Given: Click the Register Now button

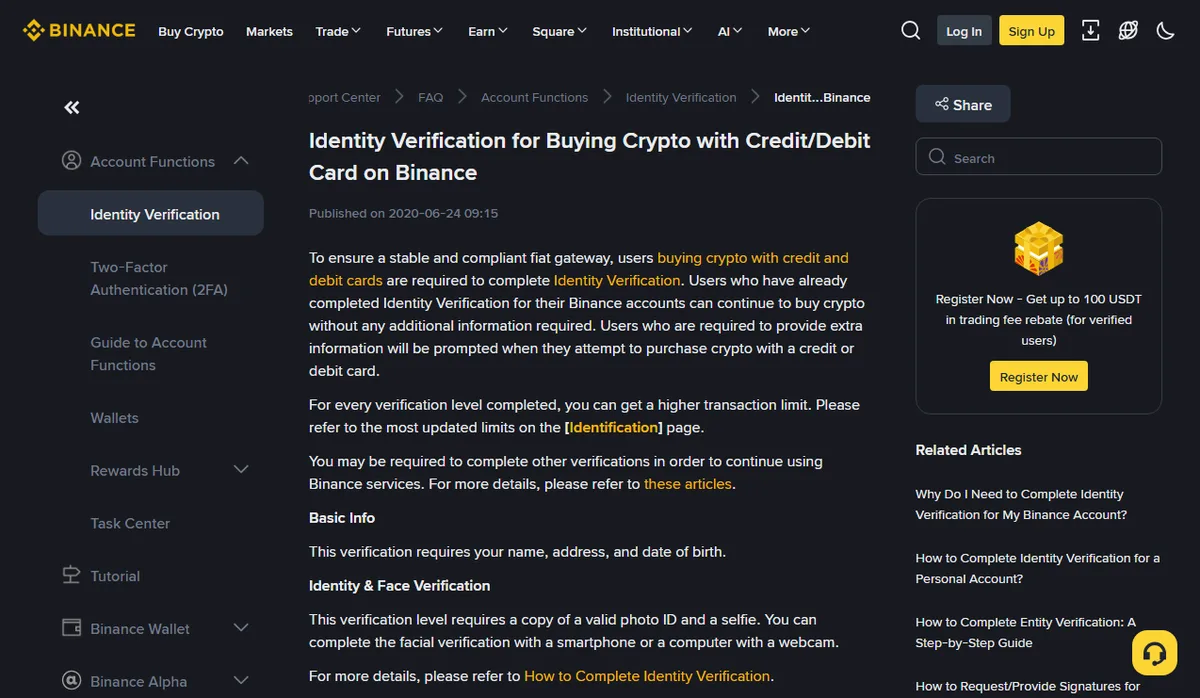Looking at the screenshot, I should (x=1038, y=376).
